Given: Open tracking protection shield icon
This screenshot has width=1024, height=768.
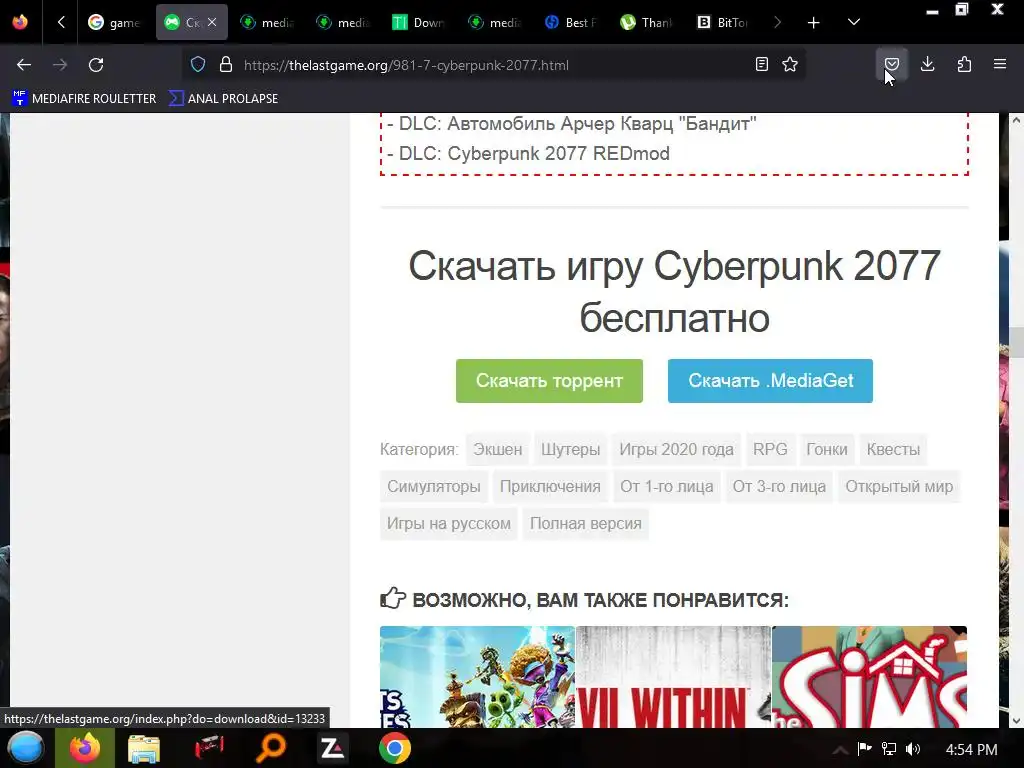Looking at the screenshot, I should pyautogui.click(x=198, y=65).
